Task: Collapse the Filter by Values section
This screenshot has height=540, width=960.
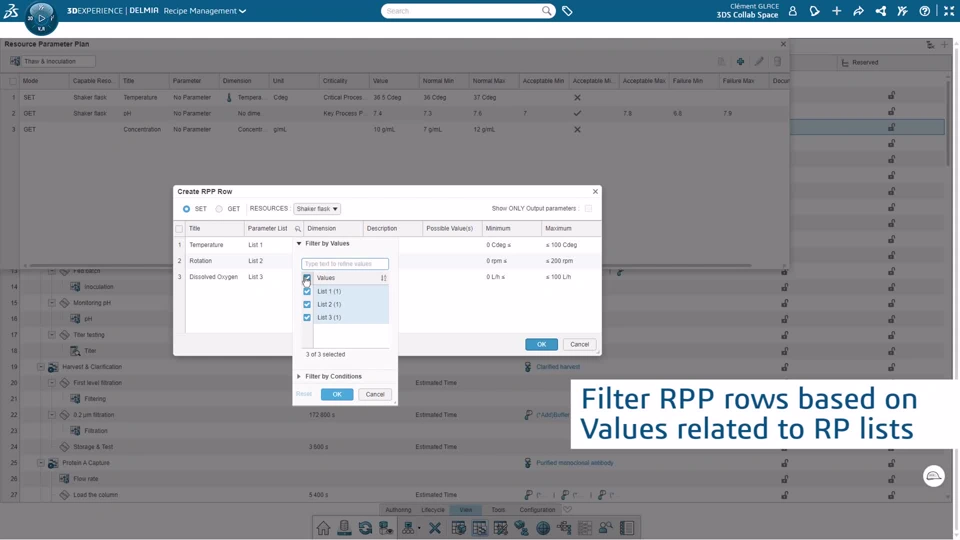Action: pyautogui.click(x=299, y=244)
